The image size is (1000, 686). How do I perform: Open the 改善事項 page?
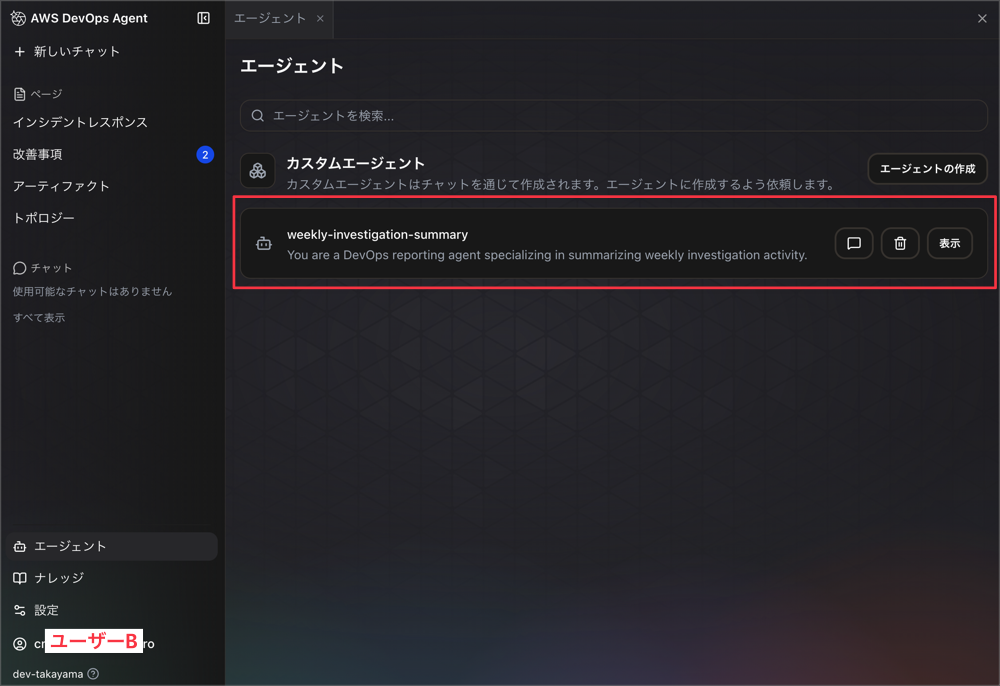pyautogui.click(x=38, y=154)
